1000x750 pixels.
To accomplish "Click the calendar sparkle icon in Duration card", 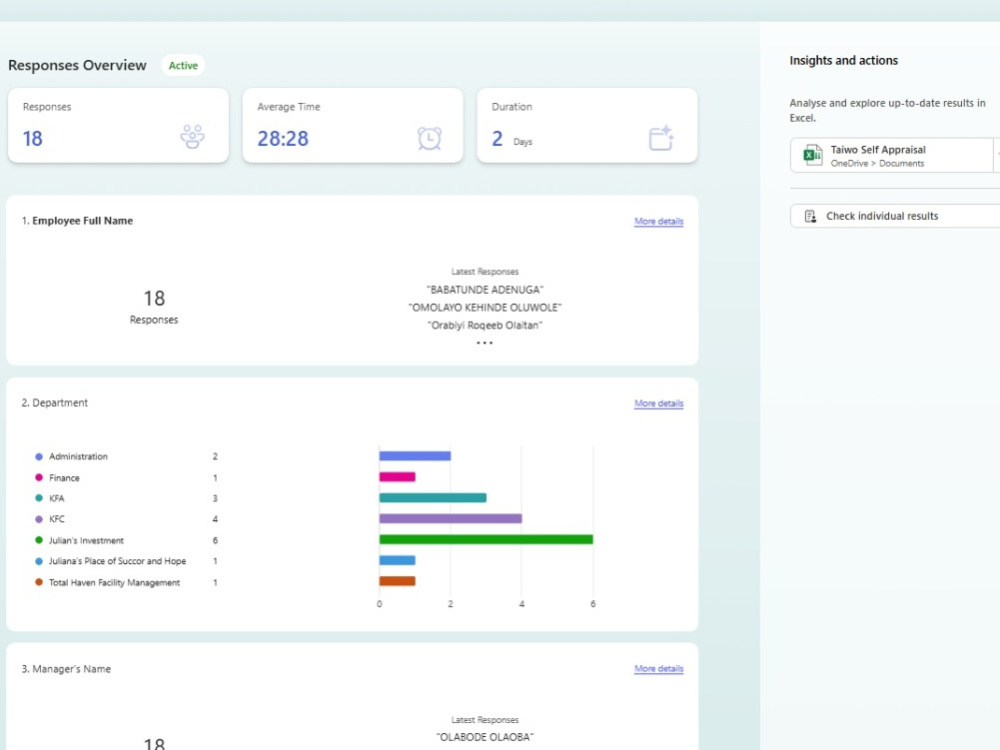I will [661, 138].
